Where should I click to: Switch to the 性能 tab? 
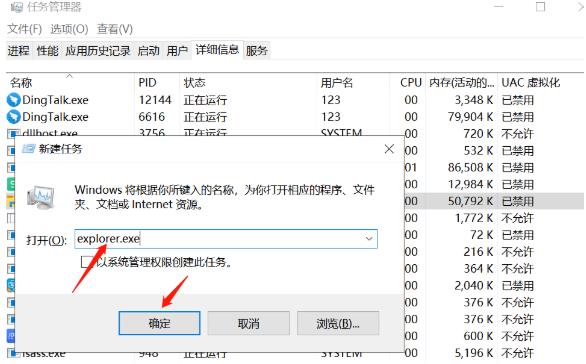pos(47,50)
